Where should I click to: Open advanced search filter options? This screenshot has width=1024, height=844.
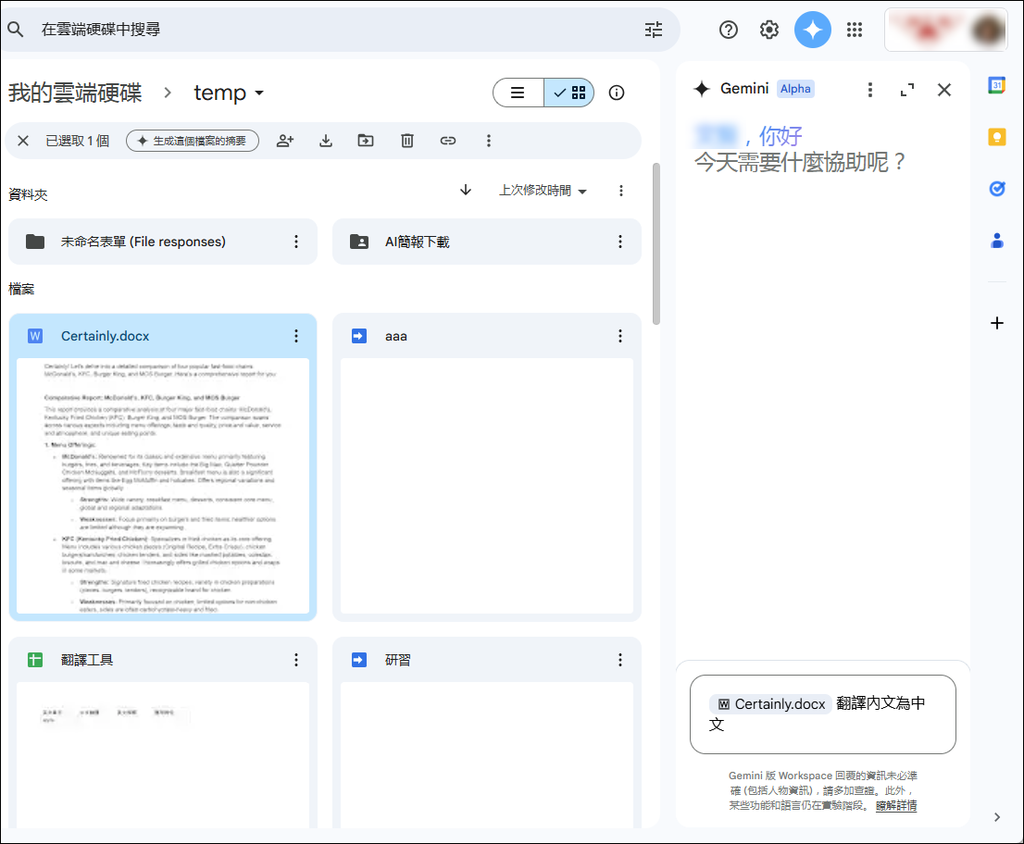tap(653, 29)
